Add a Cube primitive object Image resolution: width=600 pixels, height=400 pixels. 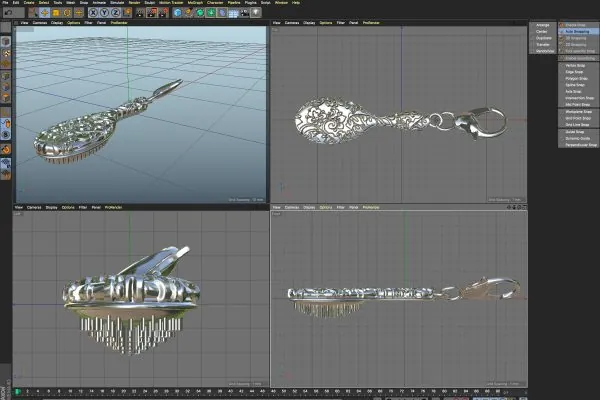click(x=177, y=13)
